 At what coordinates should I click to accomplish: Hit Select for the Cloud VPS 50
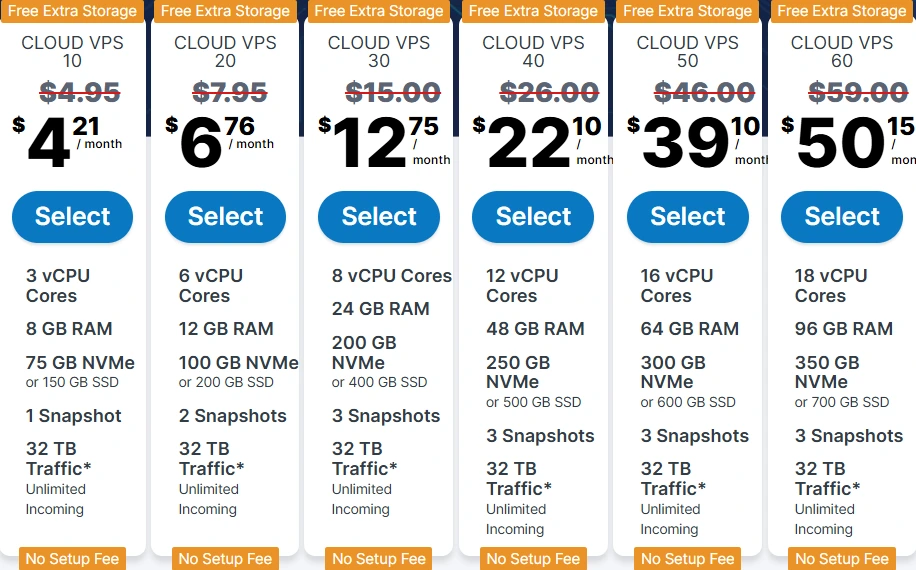coord(688,217)
